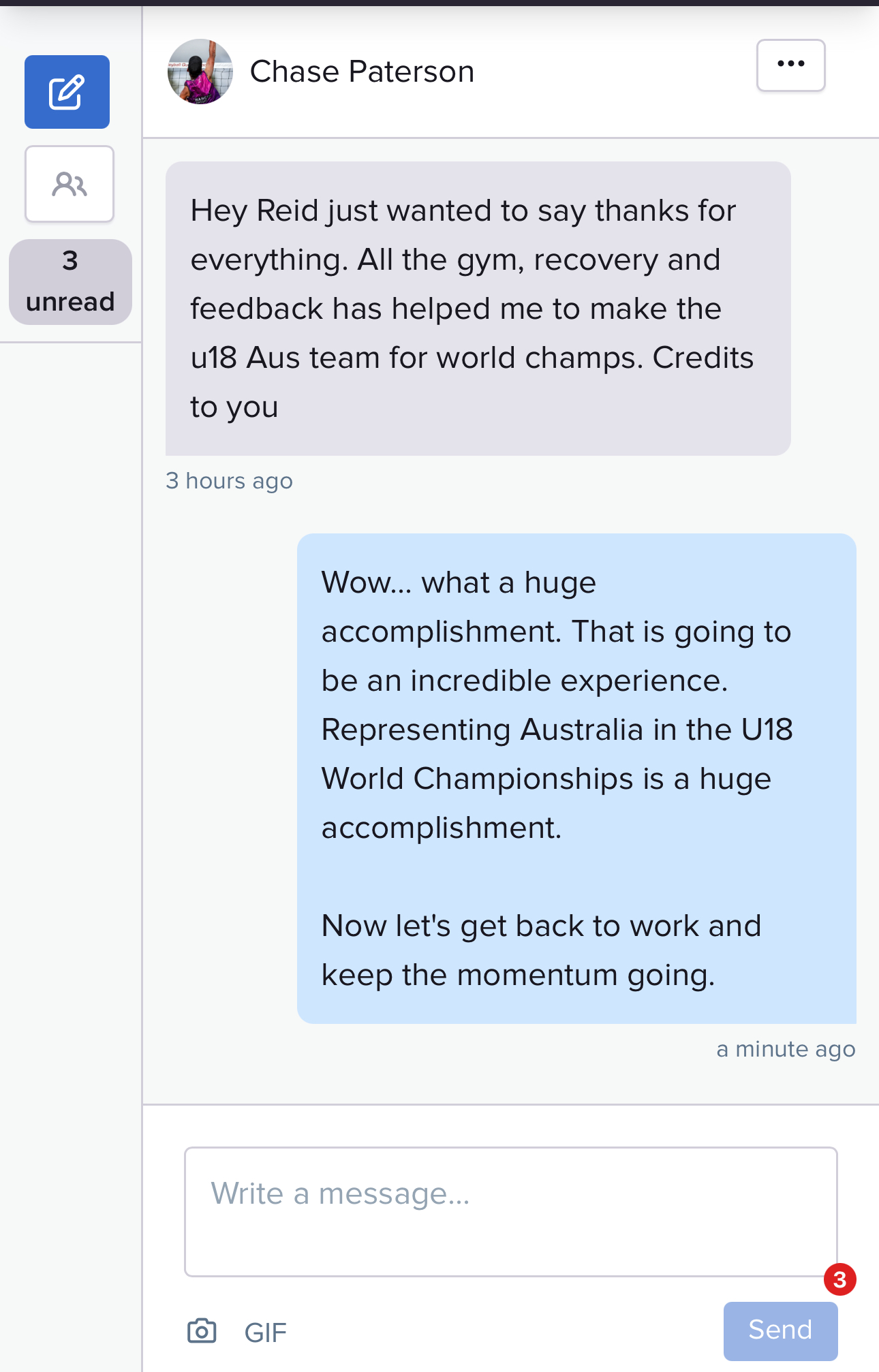This screenshot has width=879, height=1372.
Task: Click the World Championships text in reply
Action: [x=478, y=779]
